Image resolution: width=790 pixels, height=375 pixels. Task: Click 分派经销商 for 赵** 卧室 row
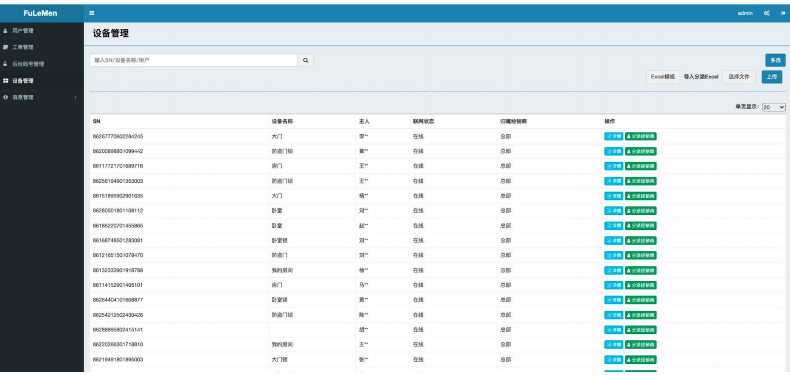coord(640,225)
